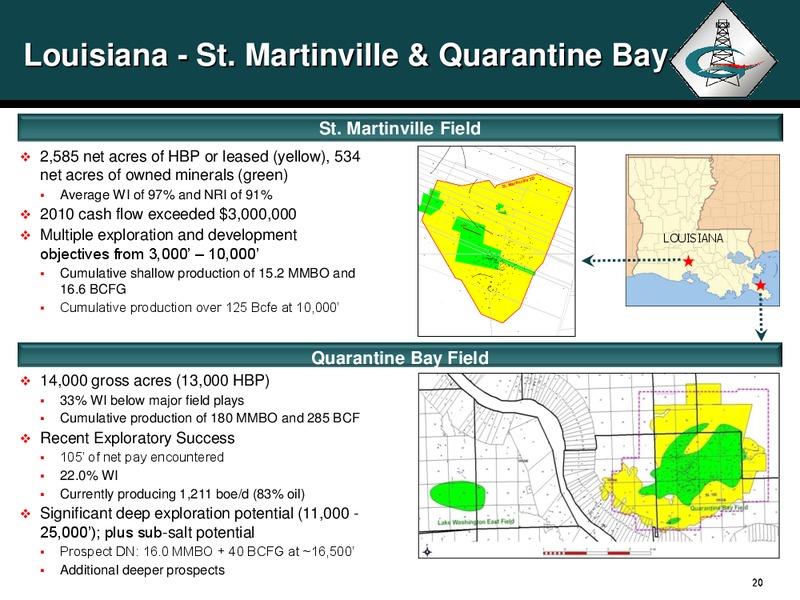Open the St. Martinville field map image
Image resolution: width=800 pixels, height=600 pixels.
click(496, 241)
